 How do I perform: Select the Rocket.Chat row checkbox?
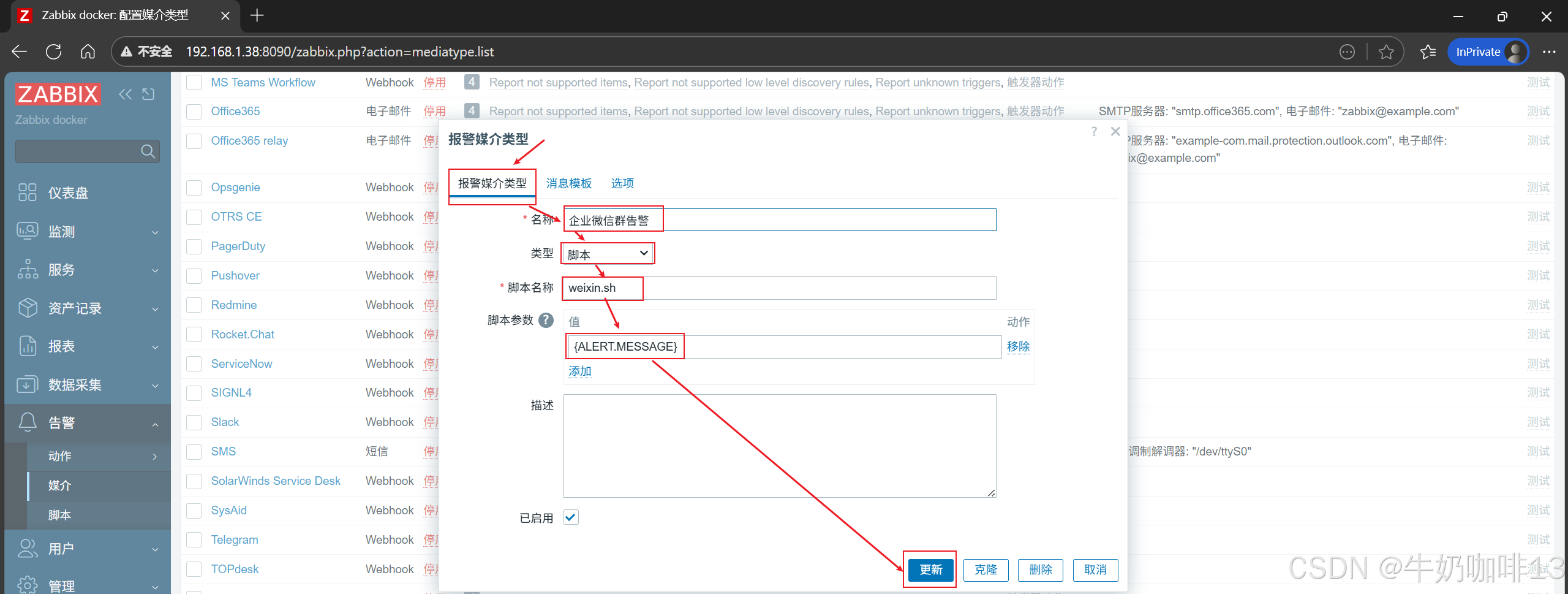click(194, 335)
